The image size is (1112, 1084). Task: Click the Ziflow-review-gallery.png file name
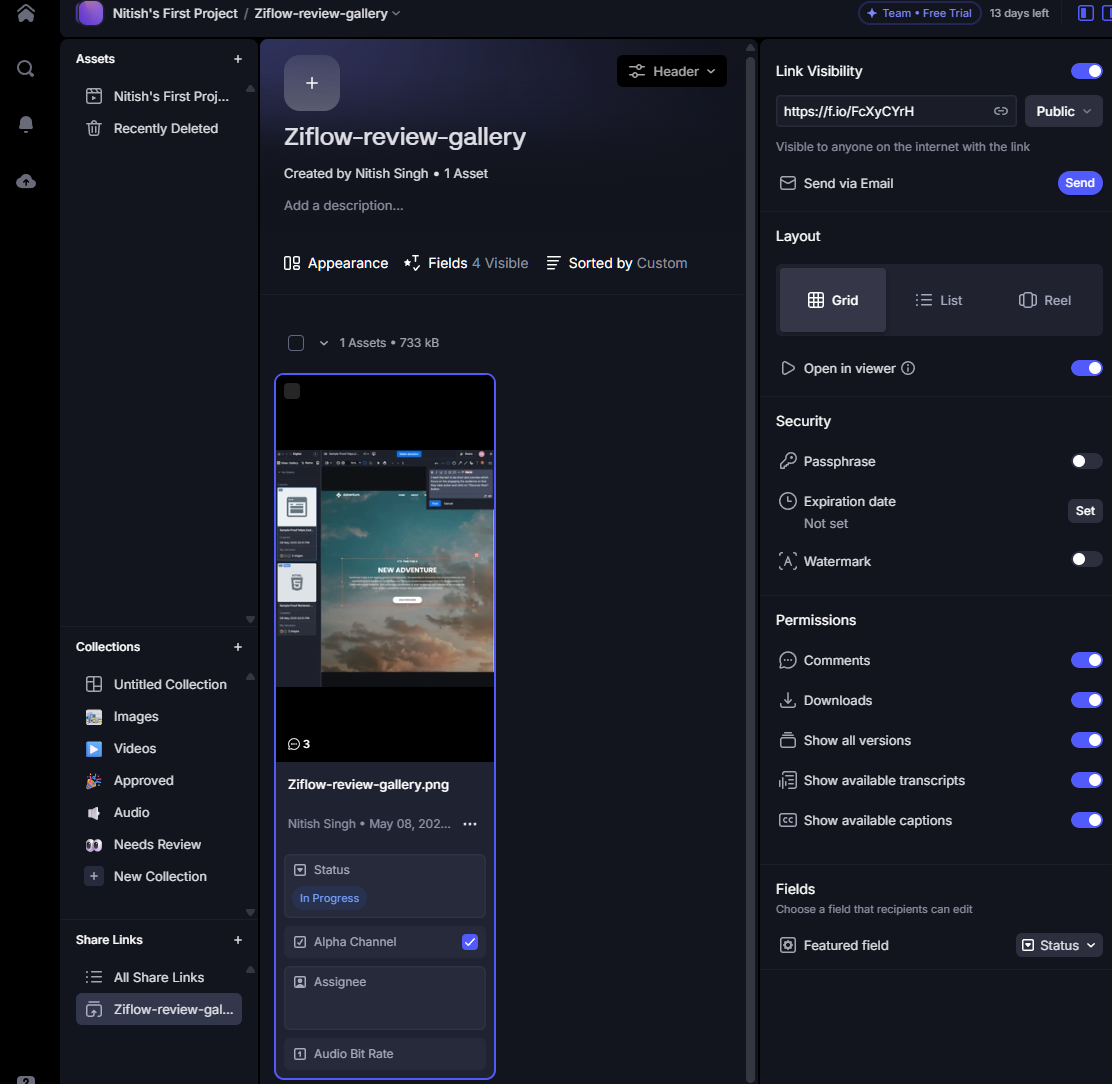pos(368,785)
